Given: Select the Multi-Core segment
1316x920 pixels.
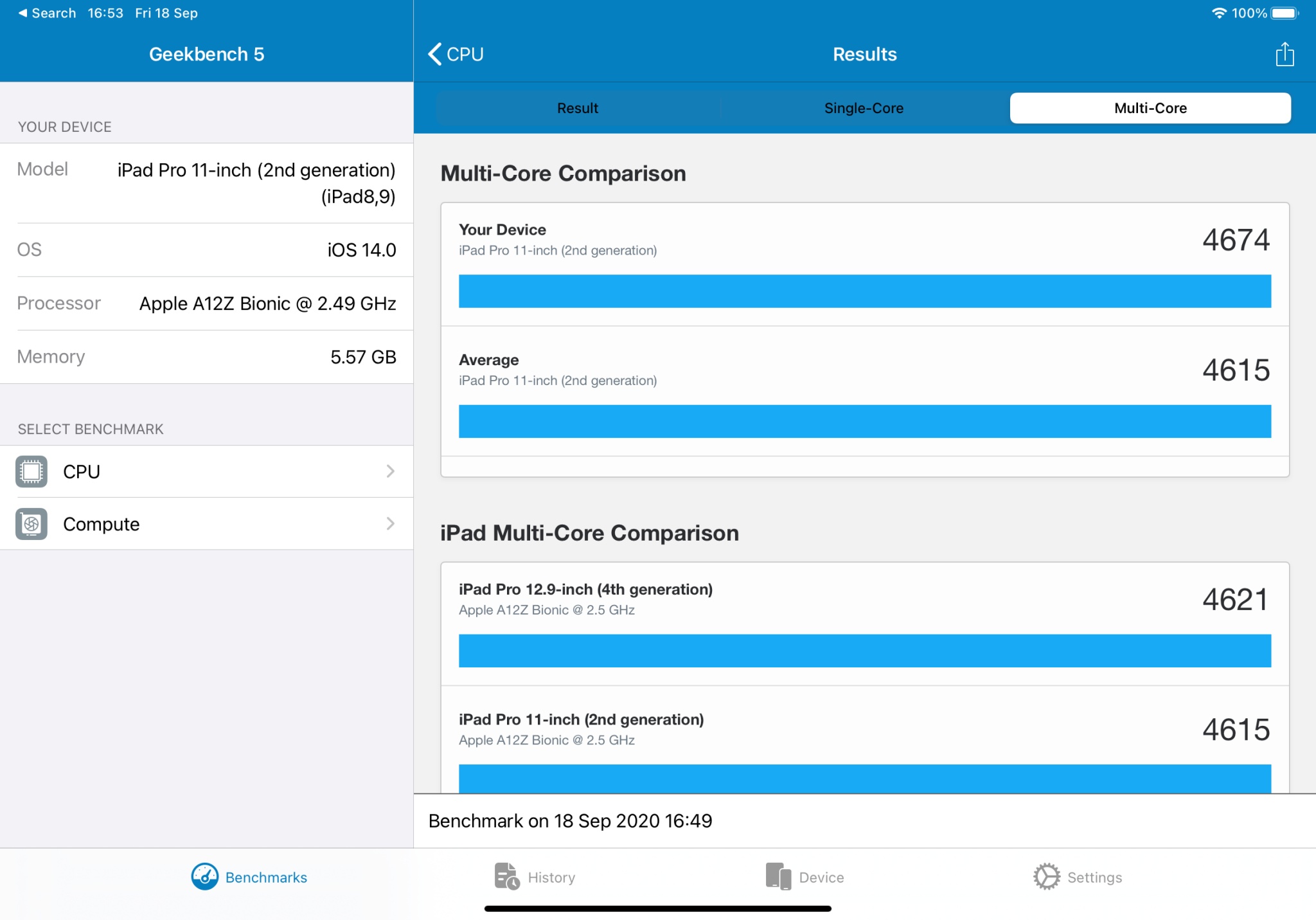Looking at the screenshot, I should [x=1150, y=108].
